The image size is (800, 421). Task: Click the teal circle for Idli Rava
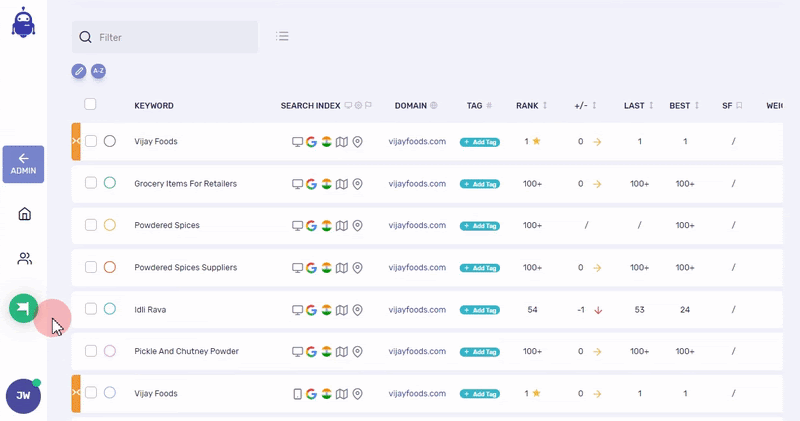point(110,309)
